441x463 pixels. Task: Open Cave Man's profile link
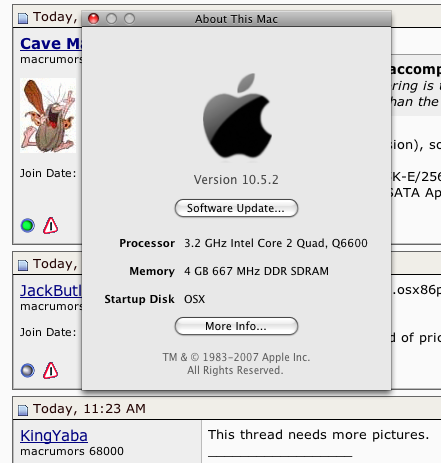[51, 44]
